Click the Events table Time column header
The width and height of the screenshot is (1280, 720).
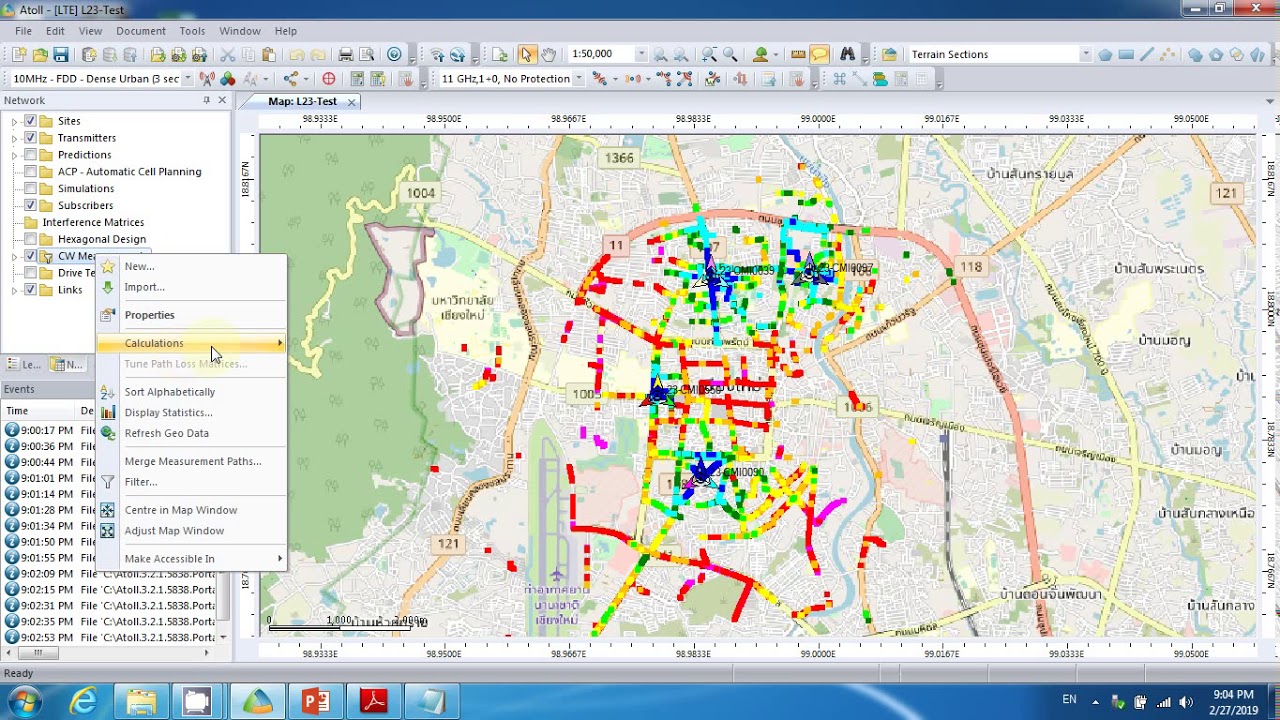click(x=40, y=411)
